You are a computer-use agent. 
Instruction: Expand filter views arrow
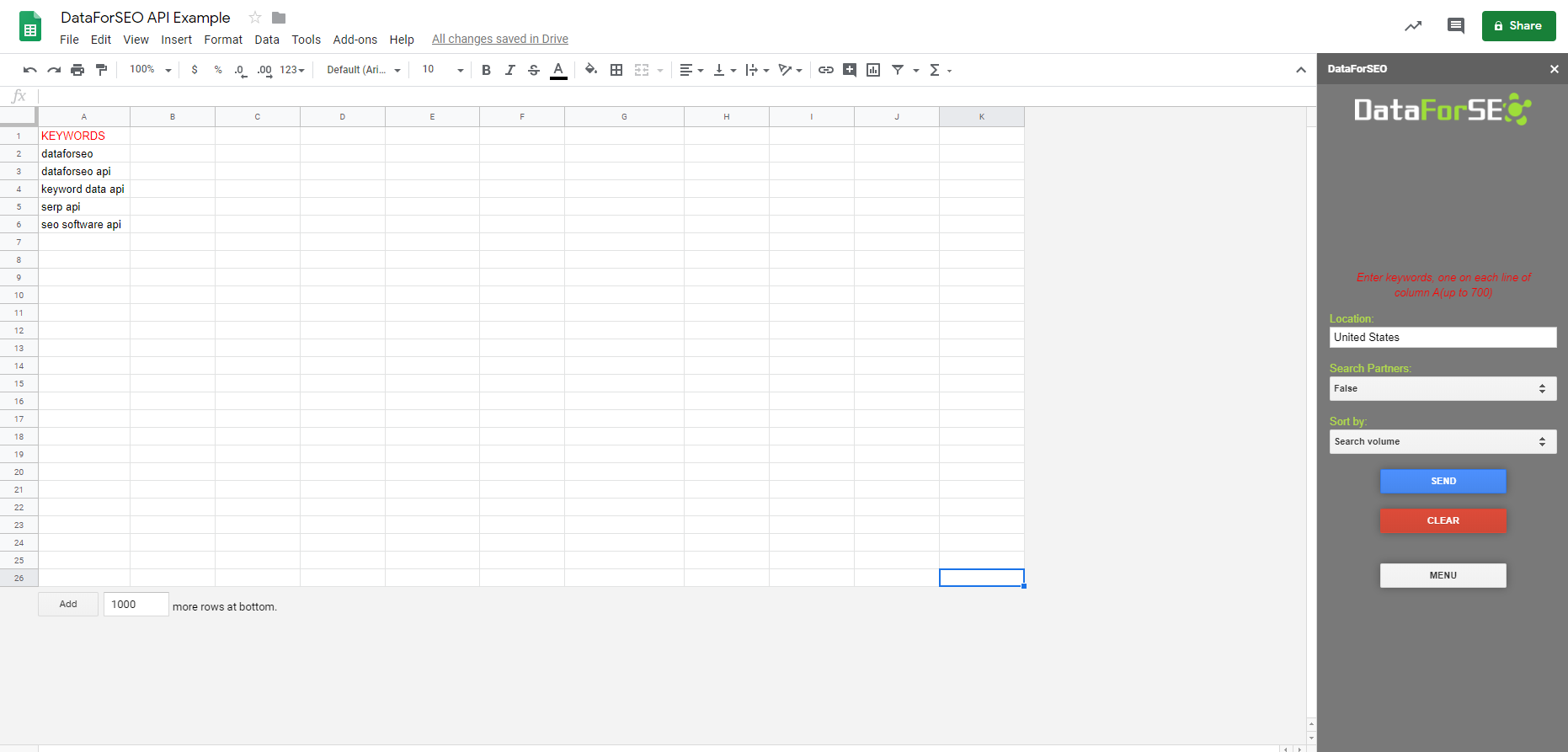click(x=916, y=71)
